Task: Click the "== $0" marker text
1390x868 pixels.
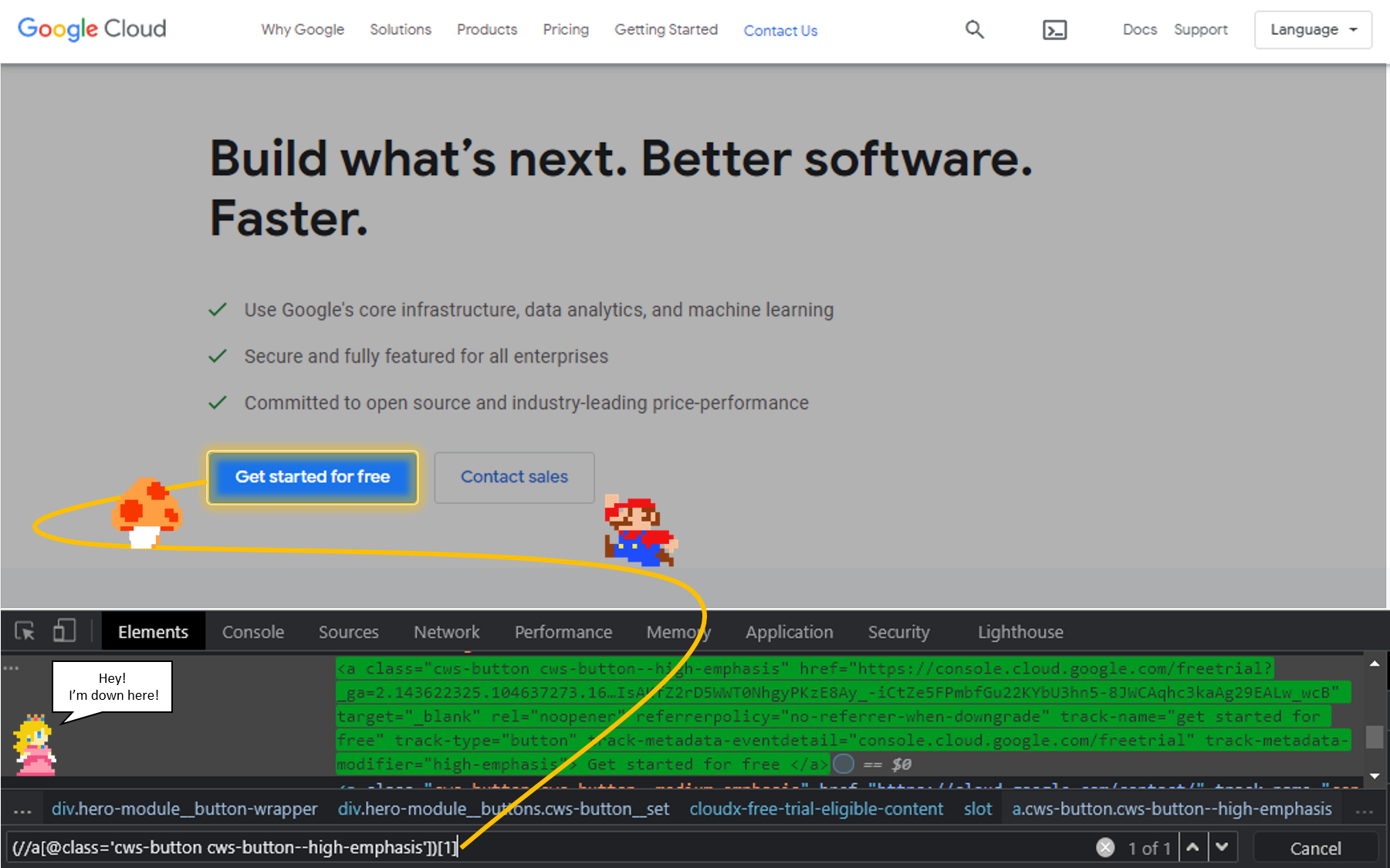Action: tap(887, 764)
